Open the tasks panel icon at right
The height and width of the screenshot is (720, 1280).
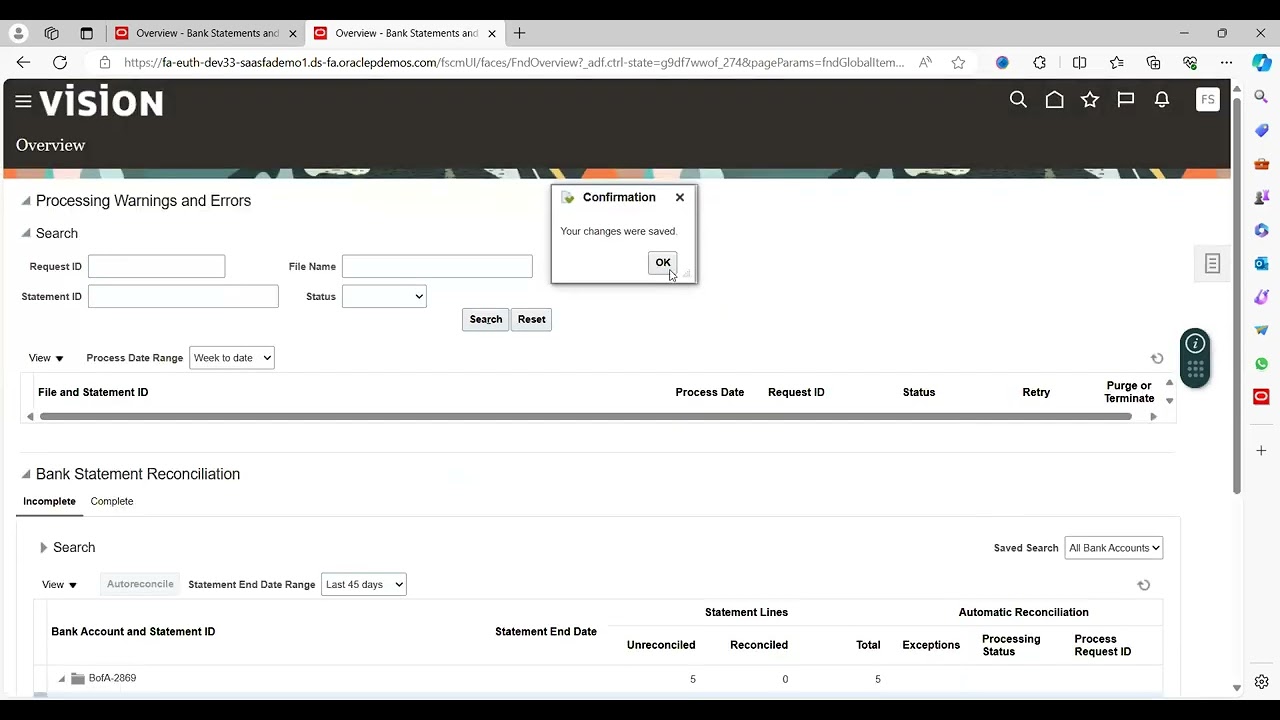(x=1212, y=264)
